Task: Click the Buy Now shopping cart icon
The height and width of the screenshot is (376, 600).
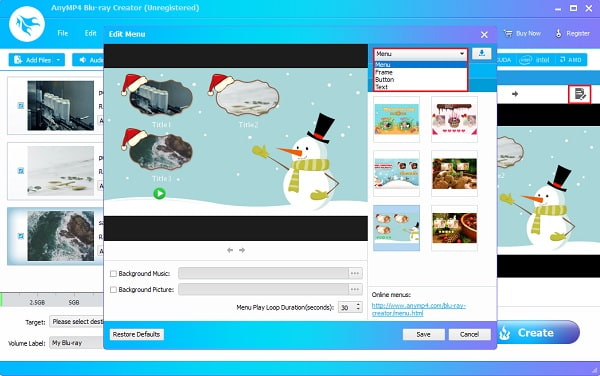Action: pyautogui.click(x=508, y=34)
